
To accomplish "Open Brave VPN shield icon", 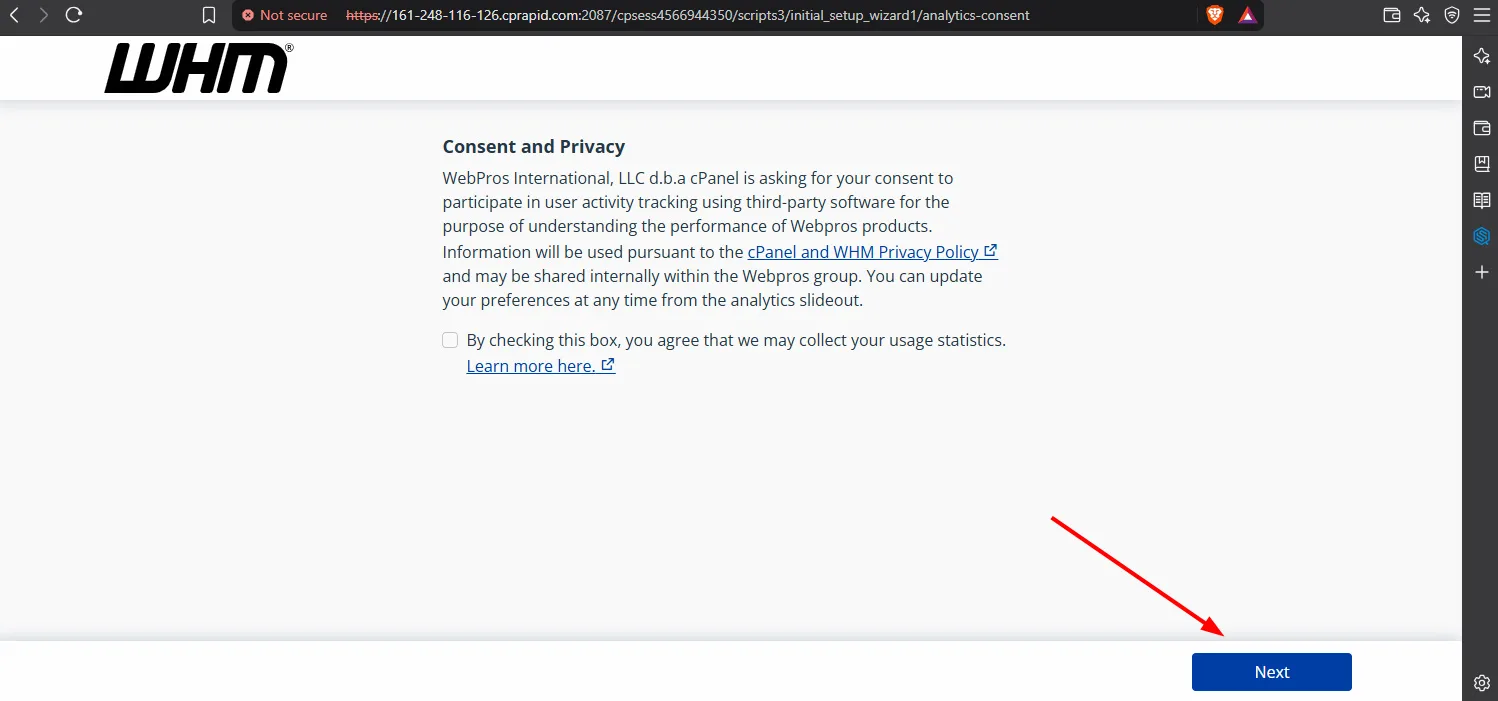I will point(1452,15).
